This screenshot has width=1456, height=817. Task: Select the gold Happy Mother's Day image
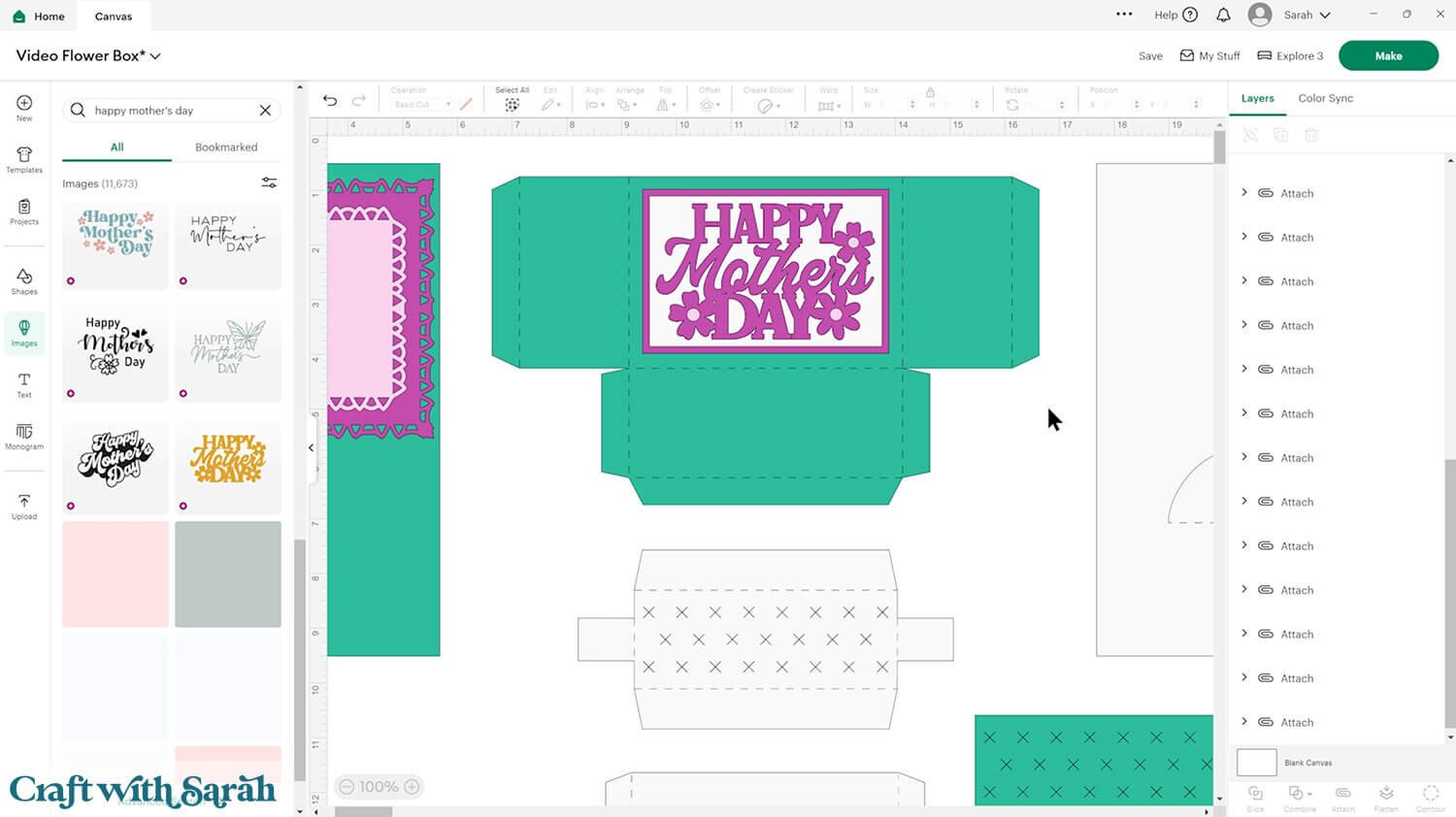coord(228,461)
